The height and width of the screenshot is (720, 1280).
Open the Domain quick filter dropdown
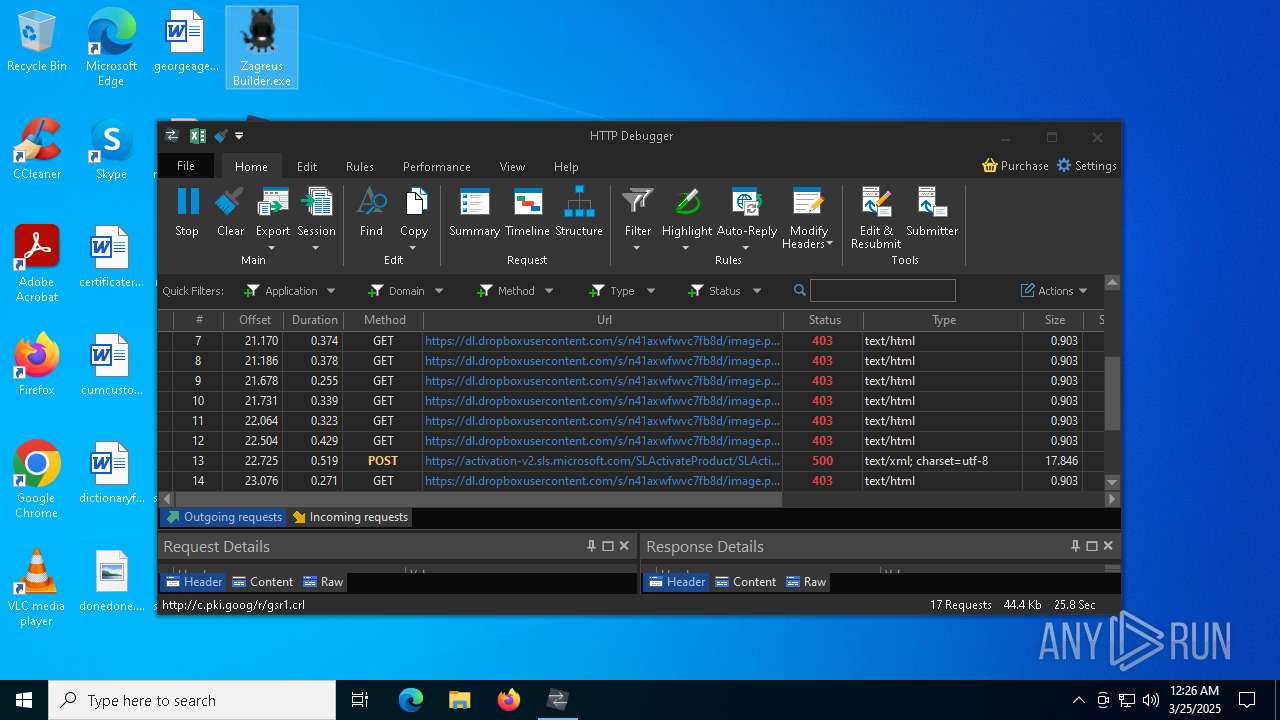[x=405, y=291]
